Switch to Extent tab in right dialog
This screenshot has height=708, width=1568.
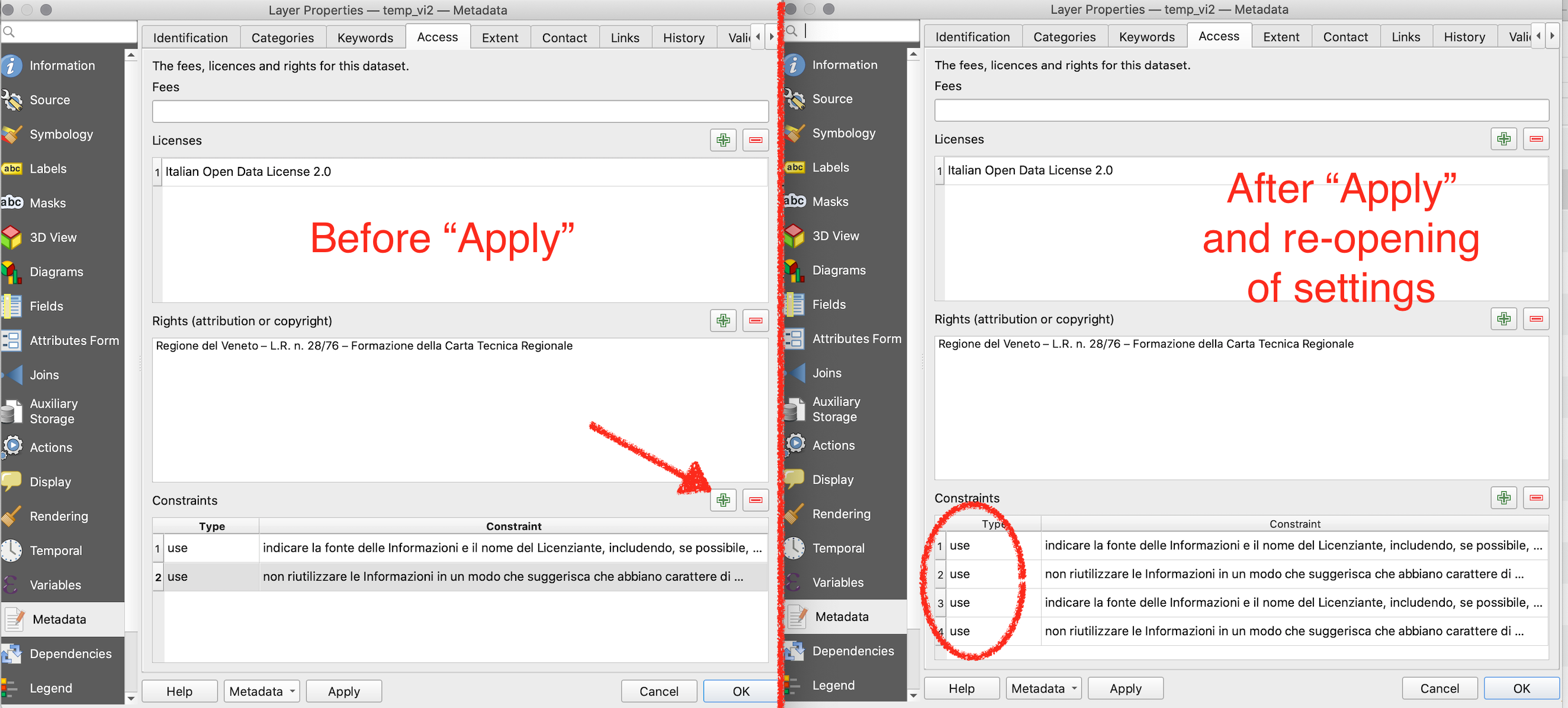[1280, 37]
